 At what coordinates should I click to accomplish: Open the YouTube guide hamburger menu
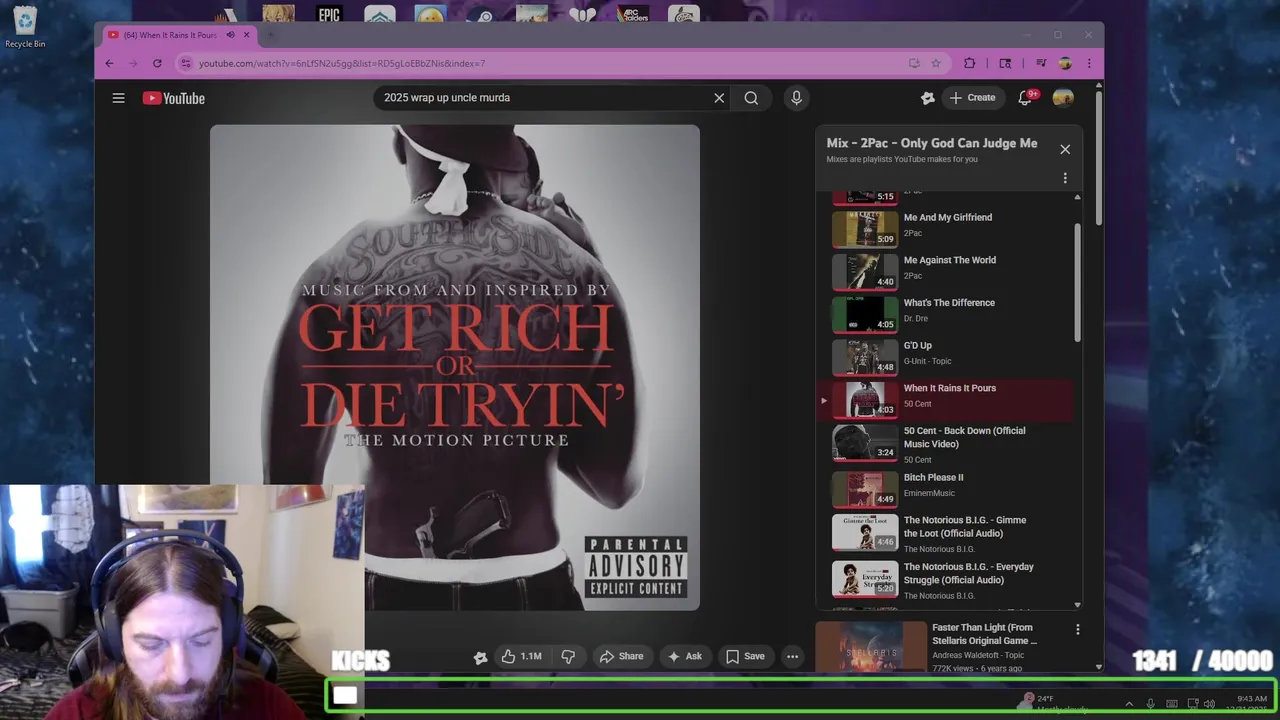[118, 98]
